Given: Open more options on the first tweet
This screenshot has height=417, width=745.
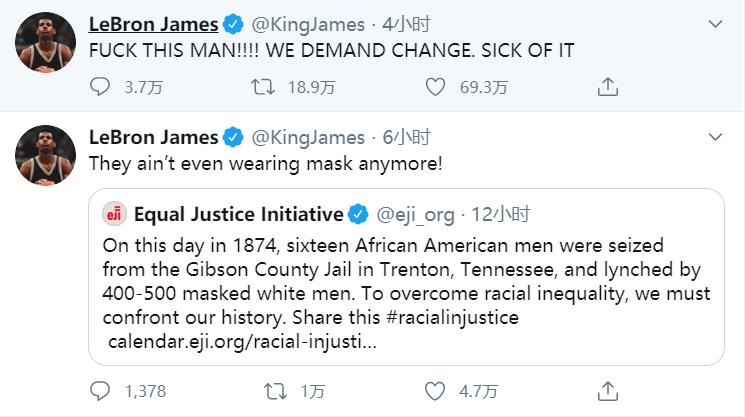Looking at the screenshot, I should 714,24.
